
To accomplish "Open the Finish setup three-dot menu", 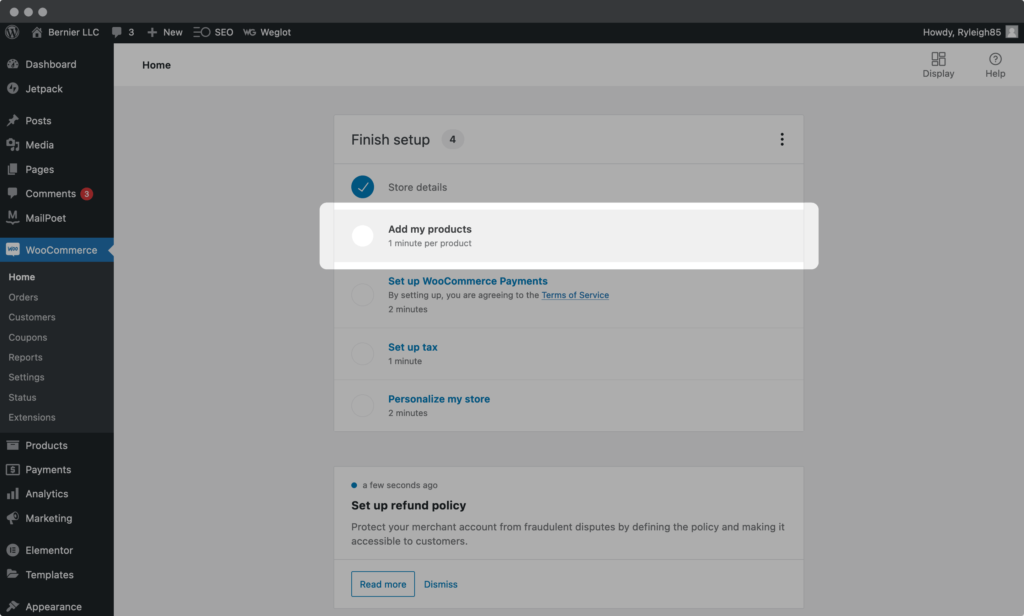I will click(x=782, y=140).
